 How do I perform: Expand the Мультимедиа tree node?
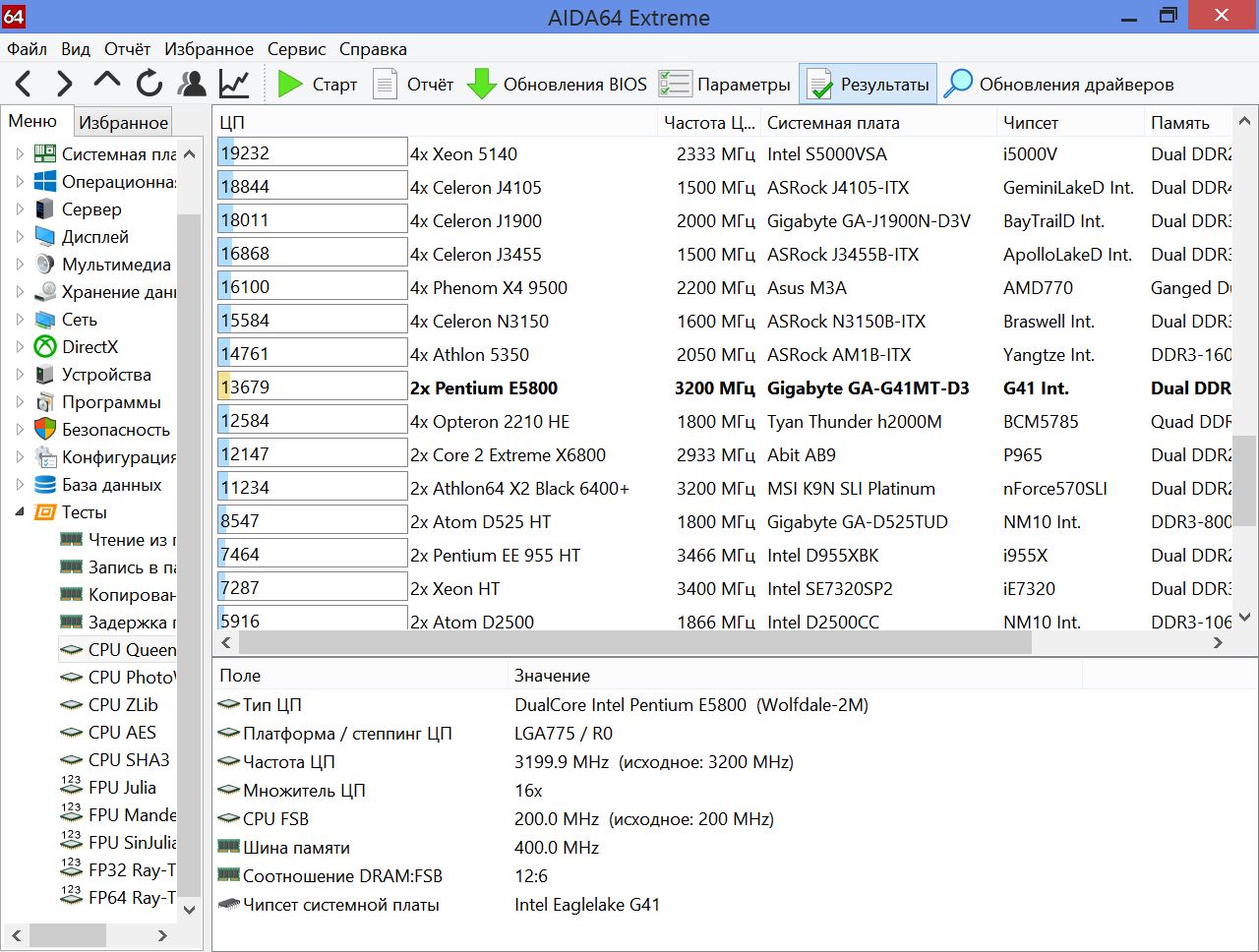point(20,265)
